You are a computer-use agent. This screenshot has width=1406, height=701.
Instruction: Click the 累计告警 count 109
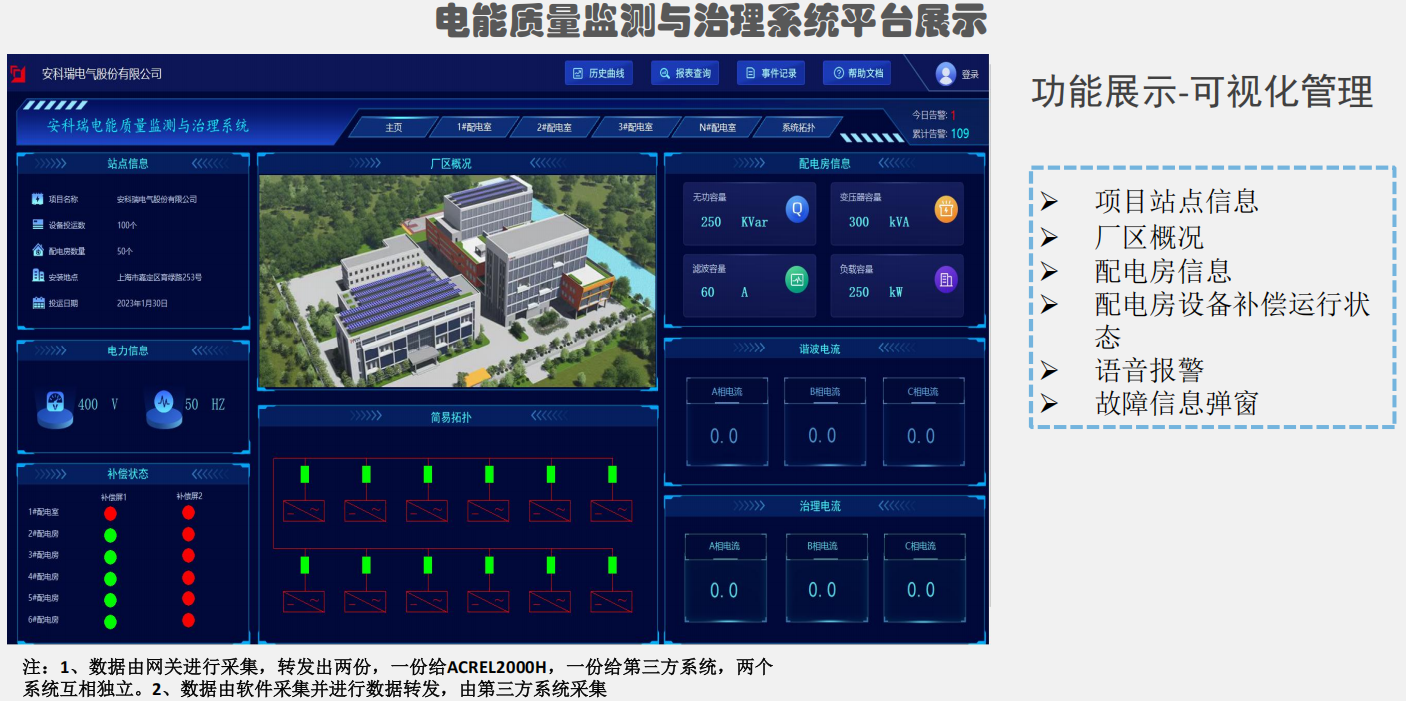[960, 134]
